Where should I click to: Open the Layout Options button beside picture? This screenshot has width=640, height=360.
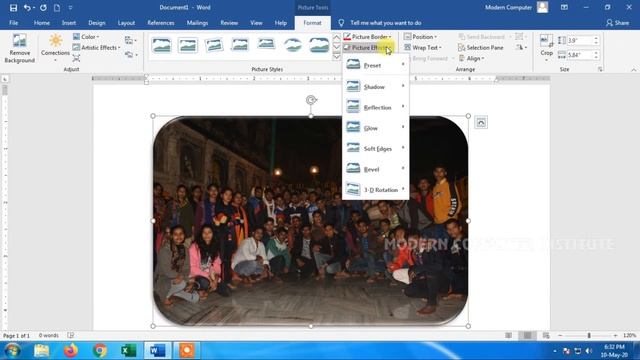point(481,122)
